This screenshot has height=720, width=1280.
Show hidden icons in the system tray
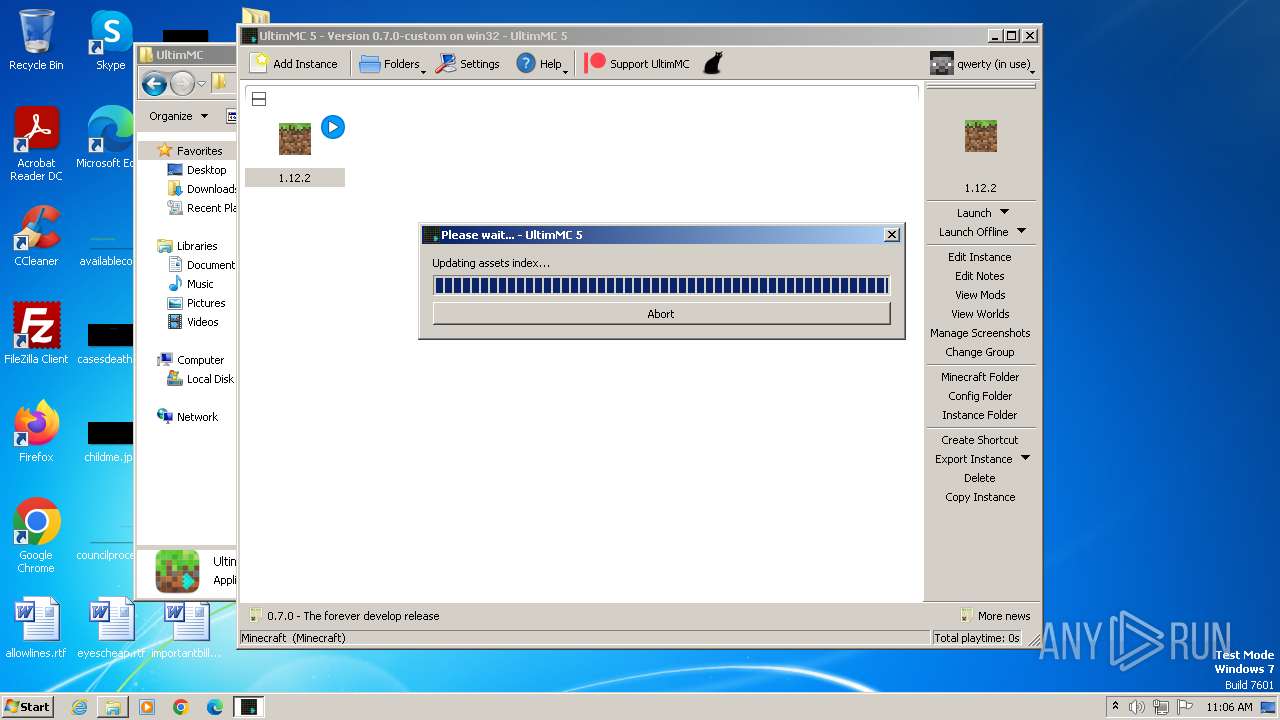(1115, 706)
